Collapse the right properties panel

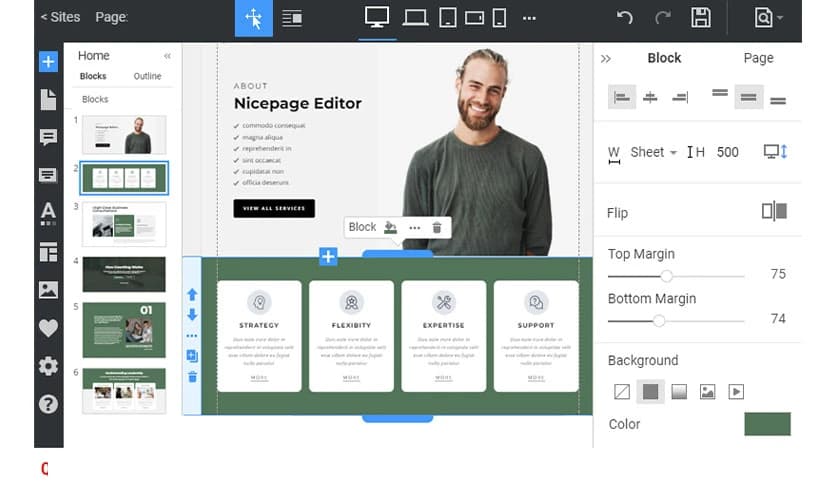click(x=606, y=59)
